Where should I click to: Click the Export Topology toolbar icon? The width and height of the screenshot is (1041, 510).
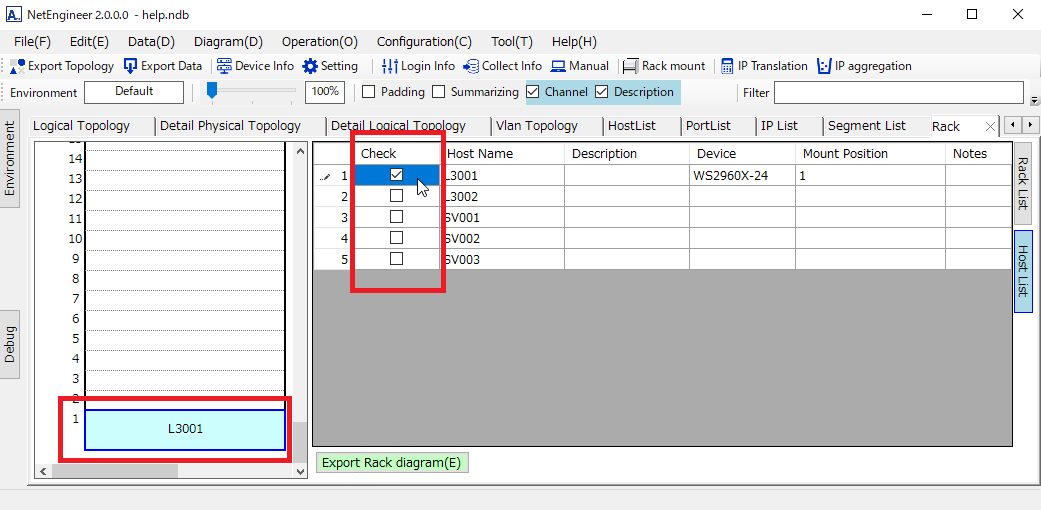18,66
